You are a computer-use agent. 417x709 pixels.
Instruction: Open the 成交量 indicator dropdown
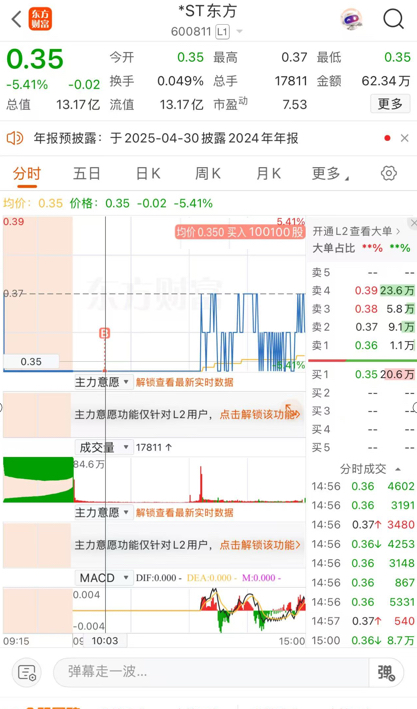tap(104, 447)
